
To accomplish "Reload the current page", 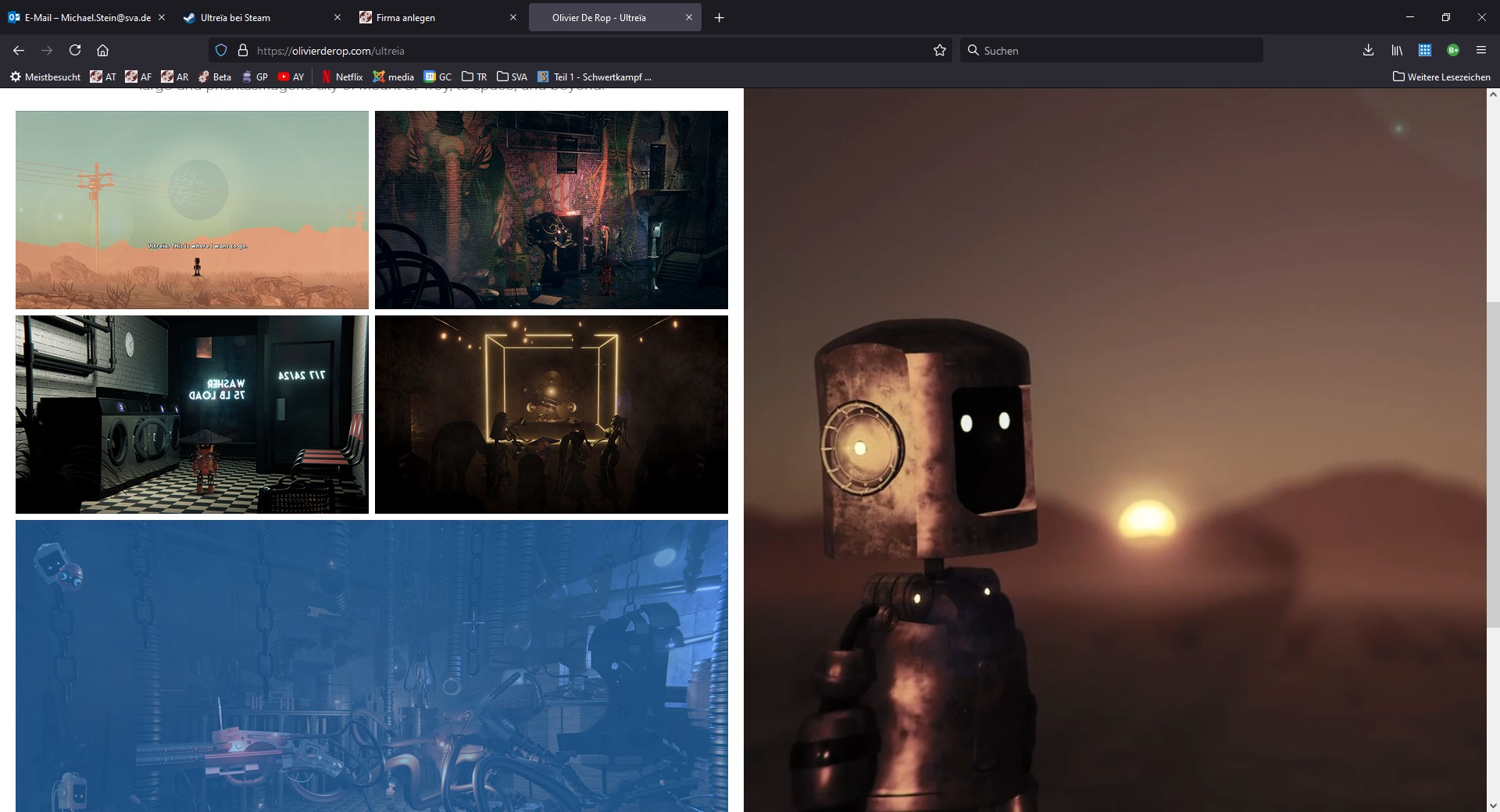I will 75,50.
